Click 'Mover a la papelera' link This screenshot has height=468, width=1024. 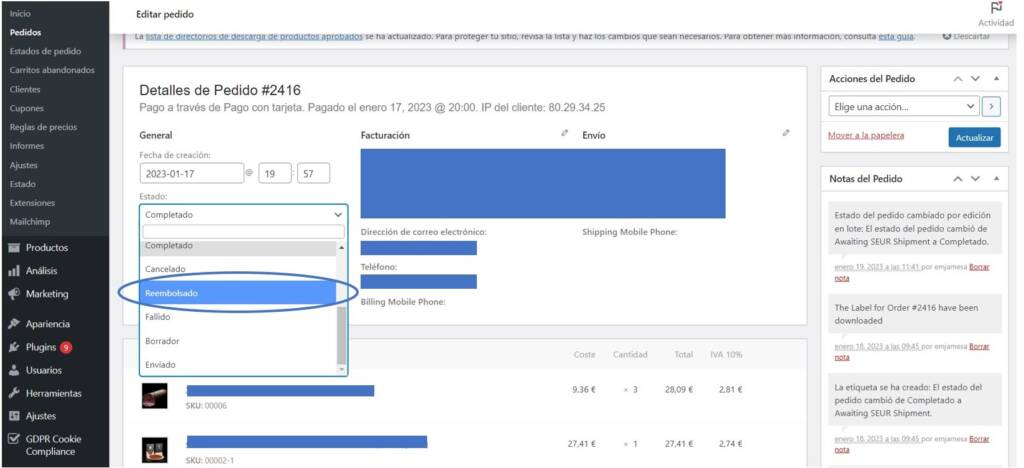[866, 136]
